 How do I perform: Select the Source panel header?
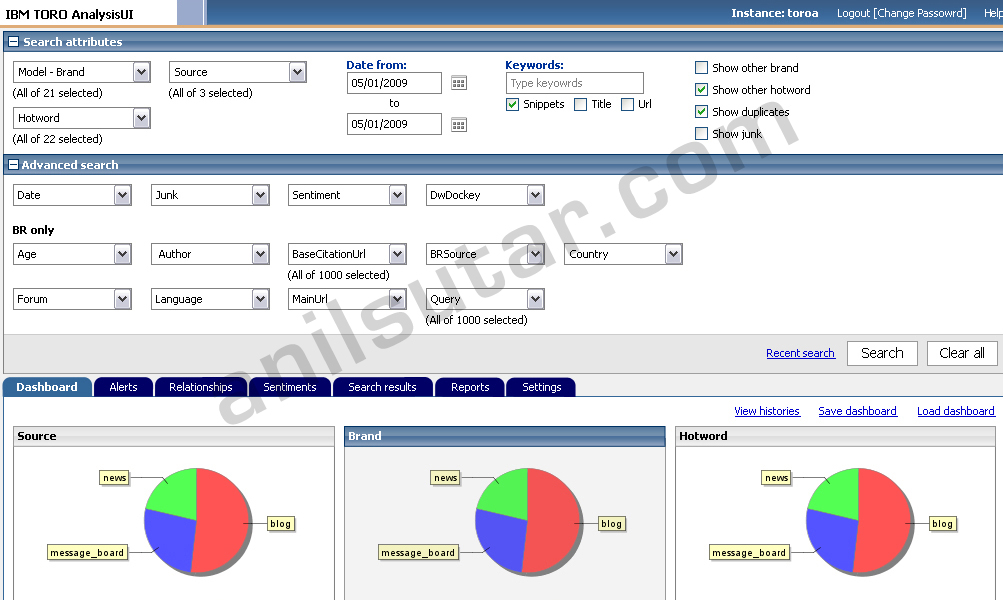coord(174,436)
